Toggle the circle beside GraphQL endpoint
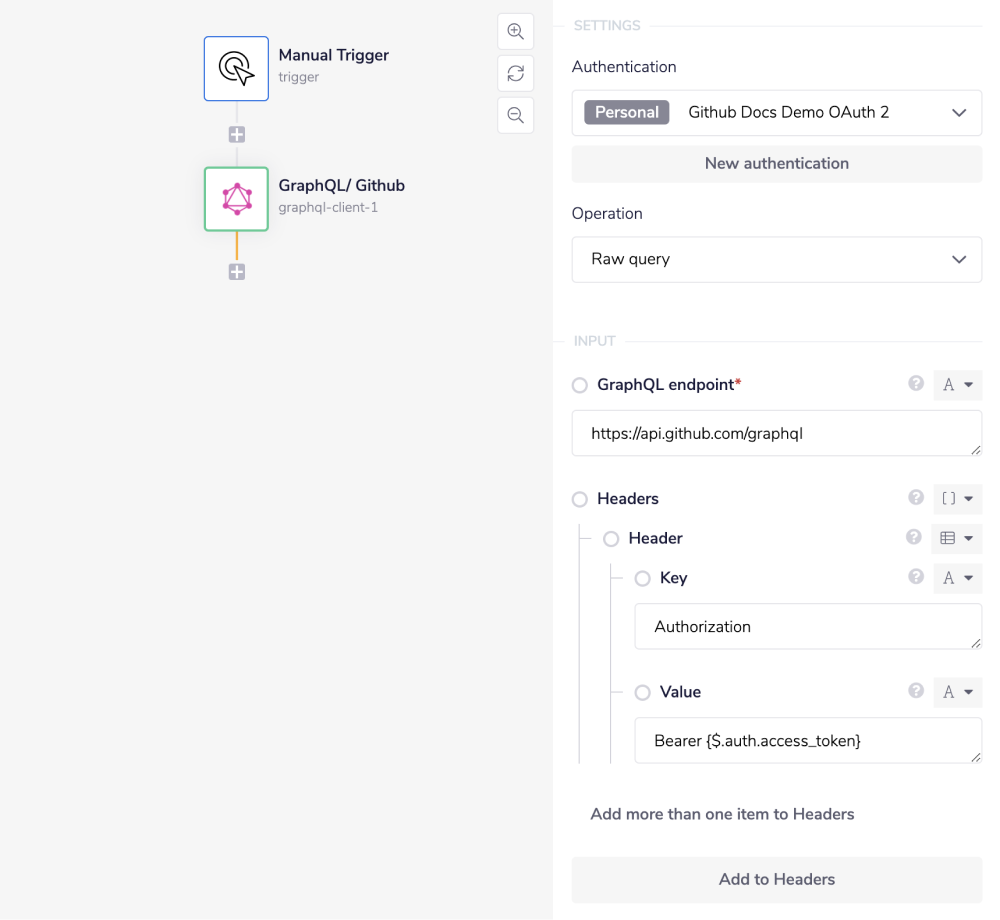This screenshot has width=1000, height=920. (x=579, y=385)
